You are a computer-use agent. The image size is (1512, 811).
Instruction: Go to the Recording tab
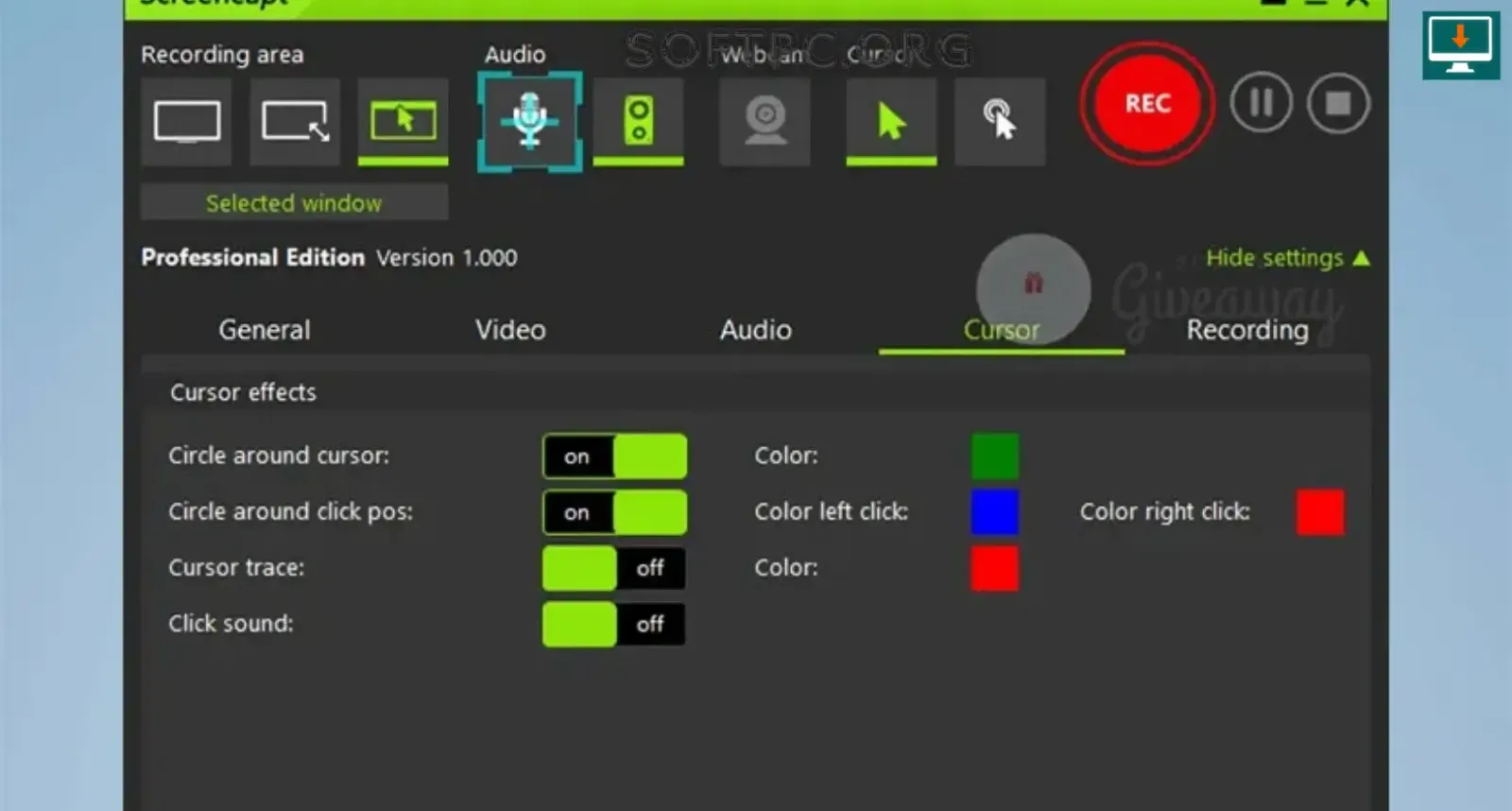pos(1247,330)
